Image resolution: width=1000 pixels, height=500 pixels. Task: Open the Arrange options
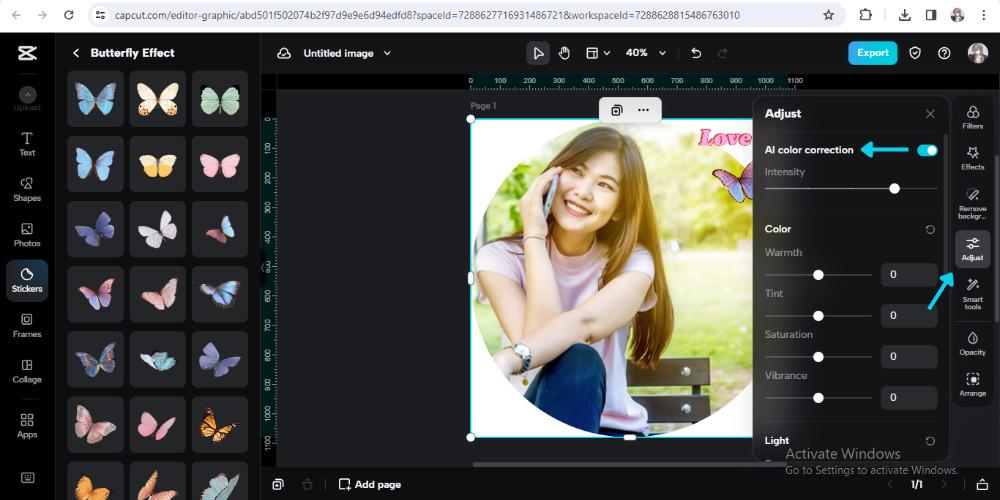click(973, 385)
